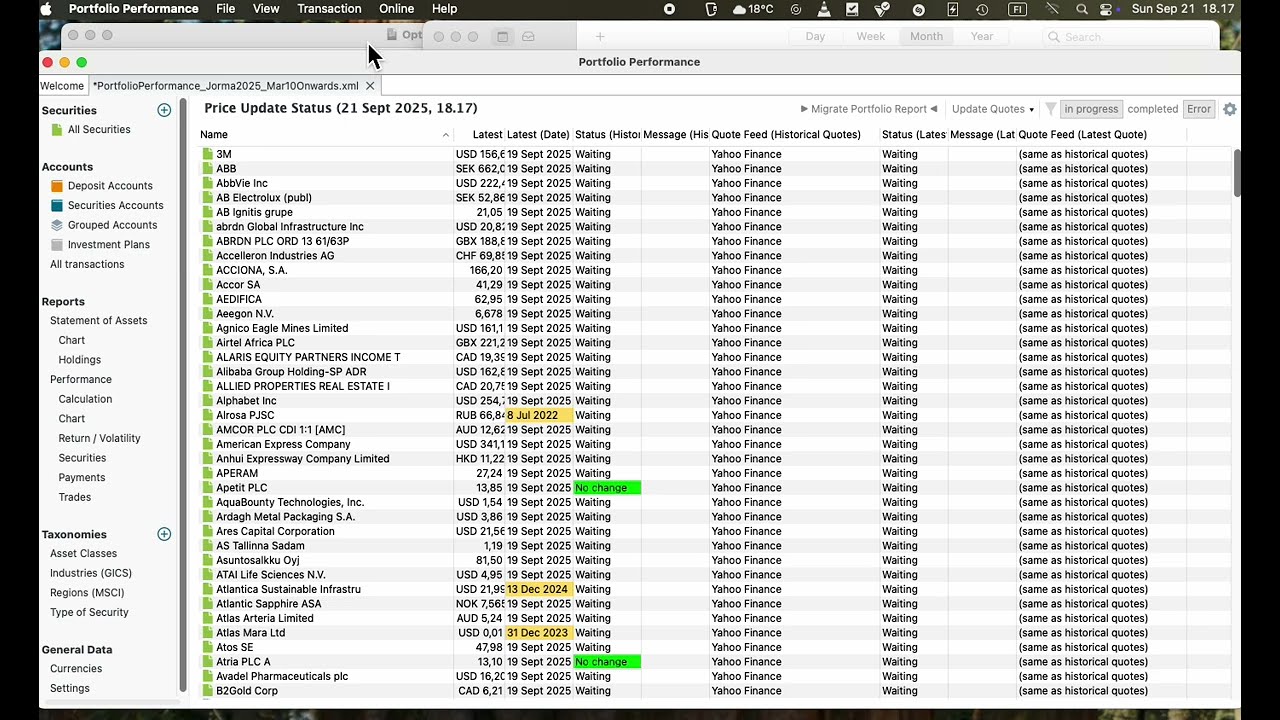
Task: Click the highlighted 8 Jul 2022 date cell
Action: tap(539, 415)
